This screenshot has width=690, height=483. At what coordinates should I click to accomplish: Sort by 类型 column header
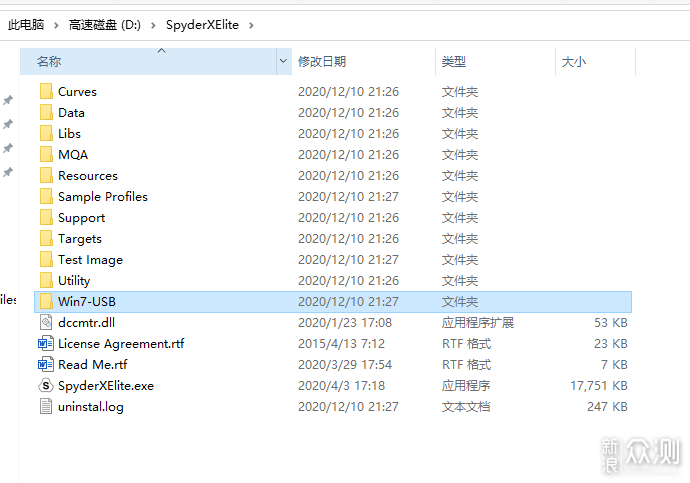pyautogui.click(x=495, y=61)
